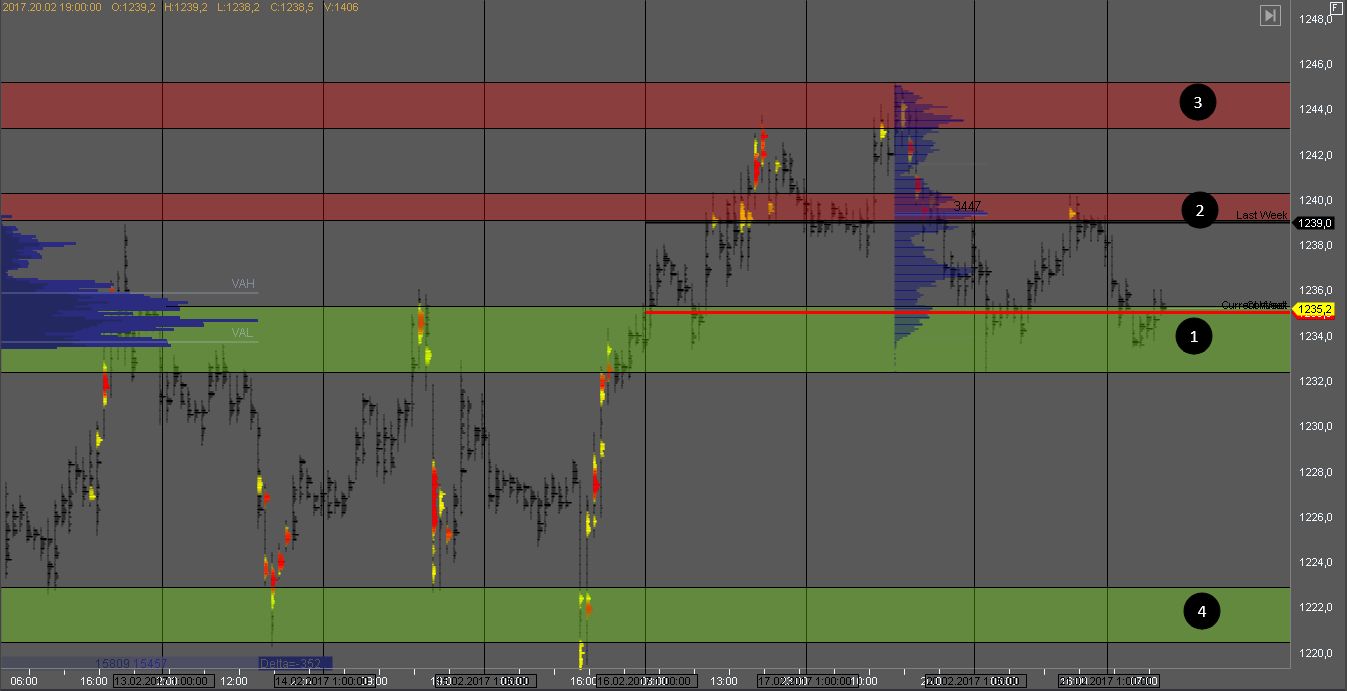
Task: Click the Delta=-352 indicator box
Action: (294, 662)
